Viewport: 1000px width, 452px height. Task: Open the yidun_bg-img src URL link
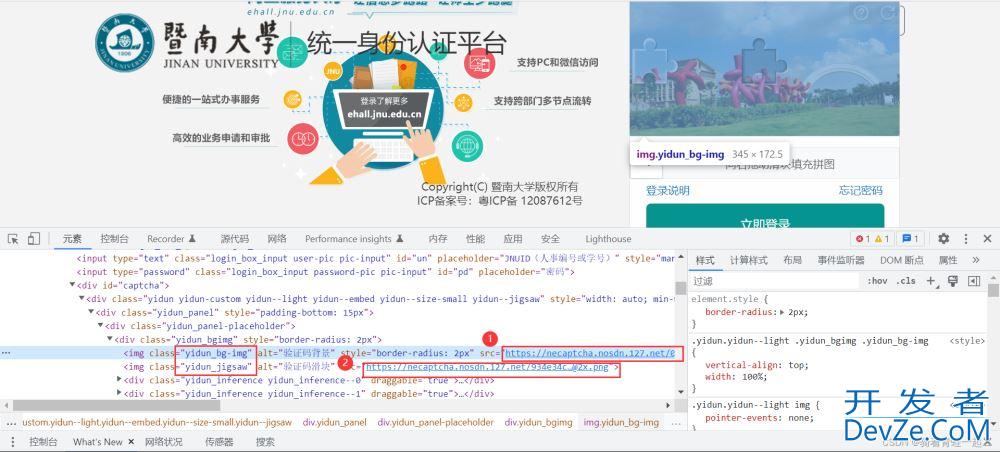click(x=590, y=353)
